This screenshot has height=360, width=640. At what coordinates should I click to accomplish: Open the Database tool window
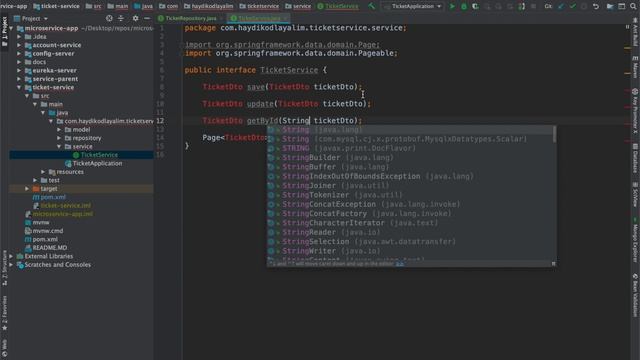coord(635,158)
